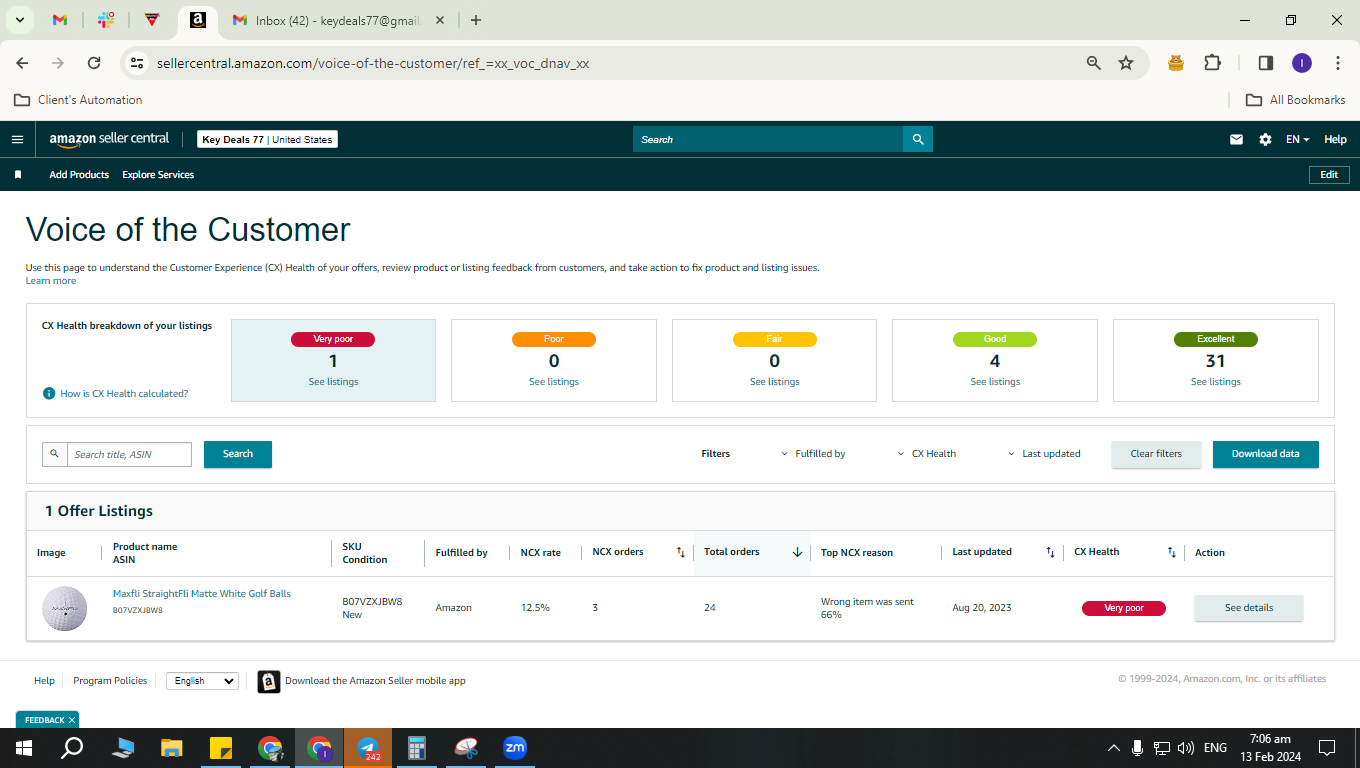Viewport: 1360px width, 768px height.
Task: Sort by the CX Health column header
Action: click(1172, 552)
